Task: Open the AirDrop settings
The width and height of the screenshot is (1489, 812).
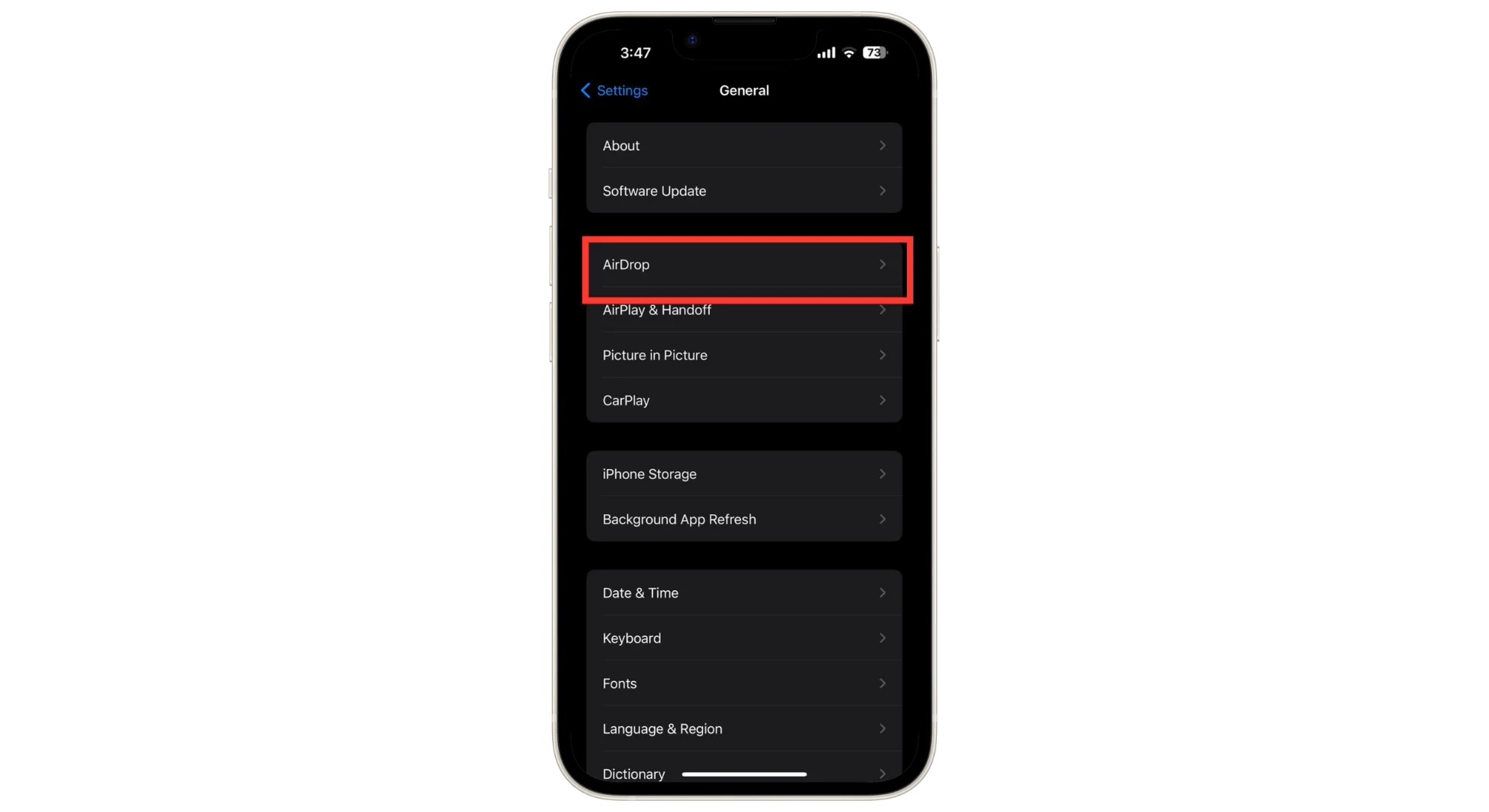Action: [x=744, y=264]
